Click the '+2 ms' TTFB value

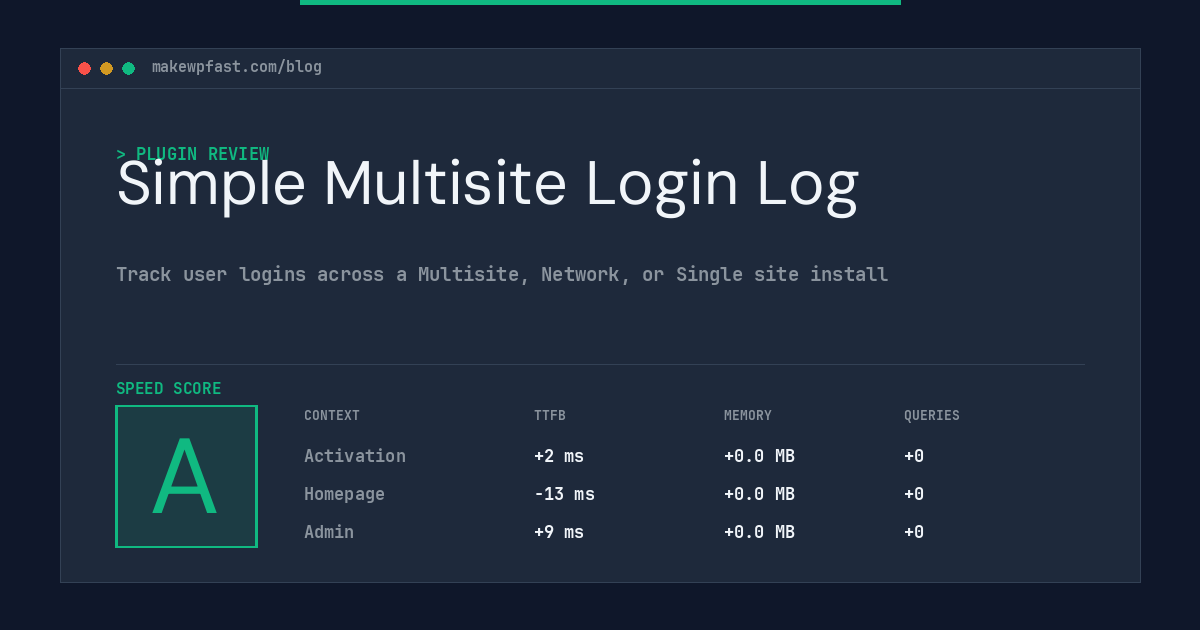559,456
